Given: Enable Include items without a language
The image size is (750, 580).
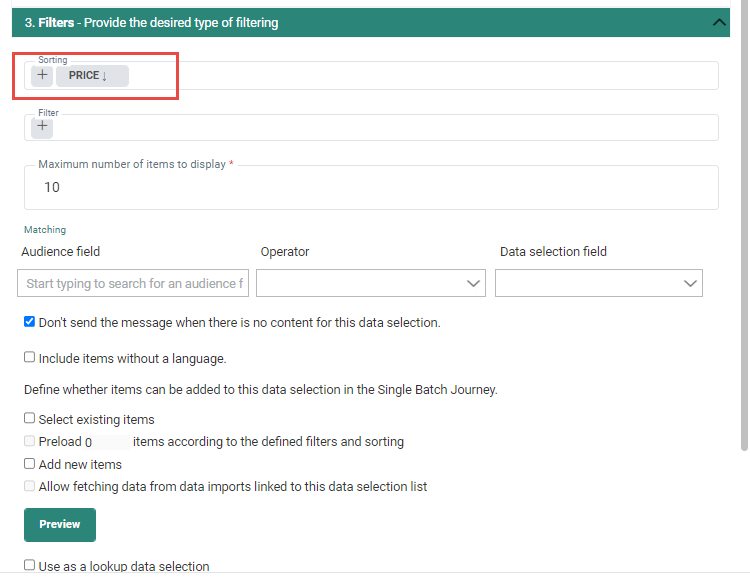Looking at the screenshot, I should click(30, 358).
